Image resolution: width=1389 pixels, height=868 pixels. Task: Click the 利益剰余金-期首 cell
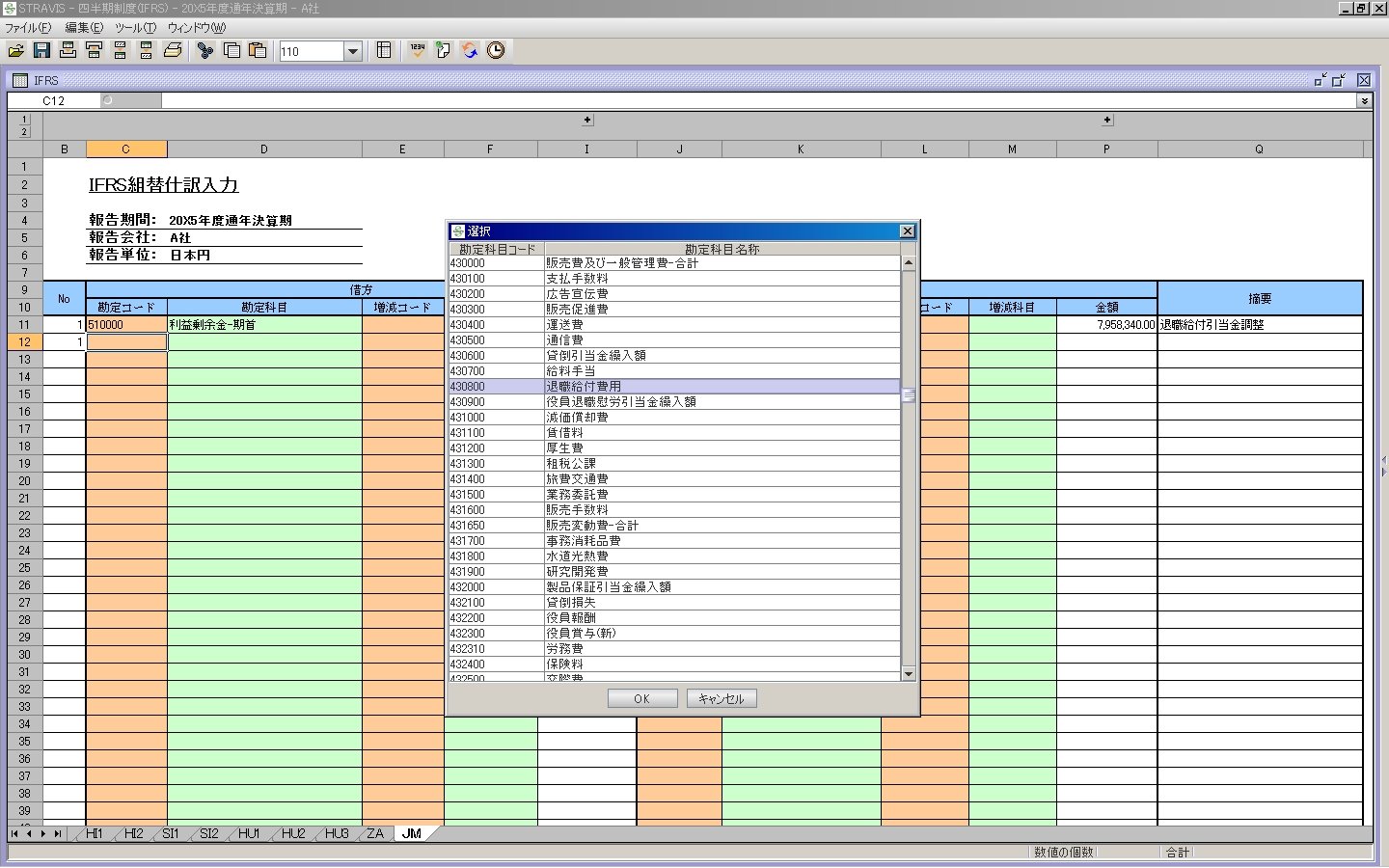264,325
